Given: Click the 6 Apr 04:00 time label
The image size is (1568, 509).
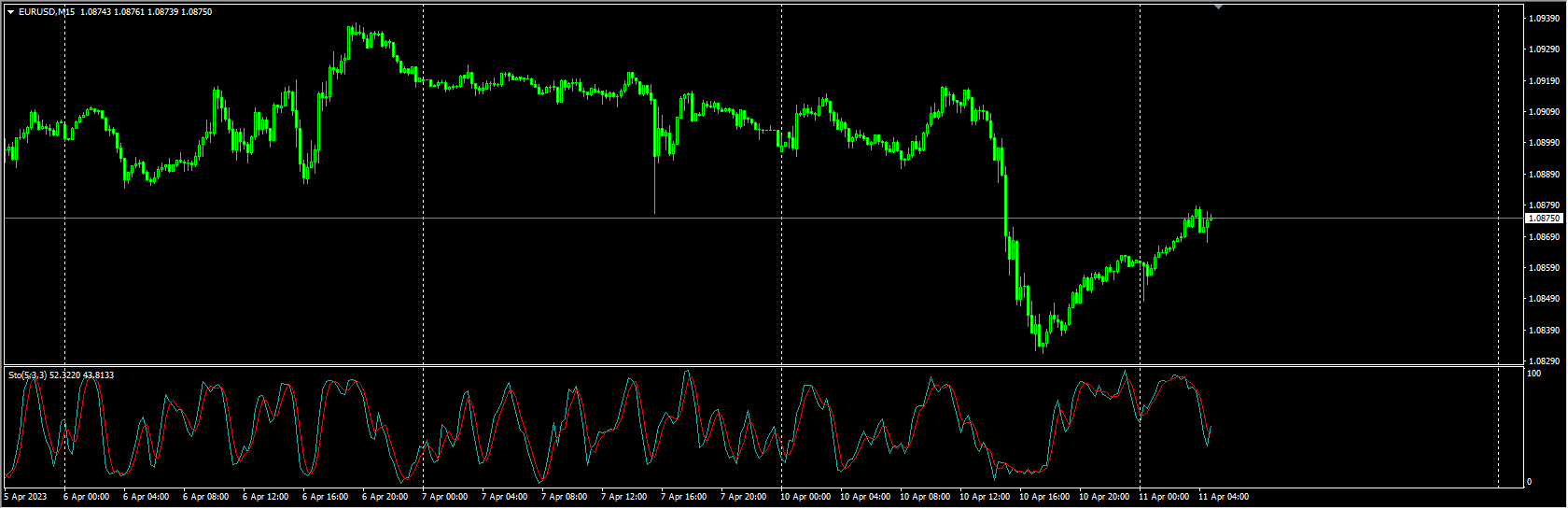Looking at the screenshot, I should tap(146, 497).
